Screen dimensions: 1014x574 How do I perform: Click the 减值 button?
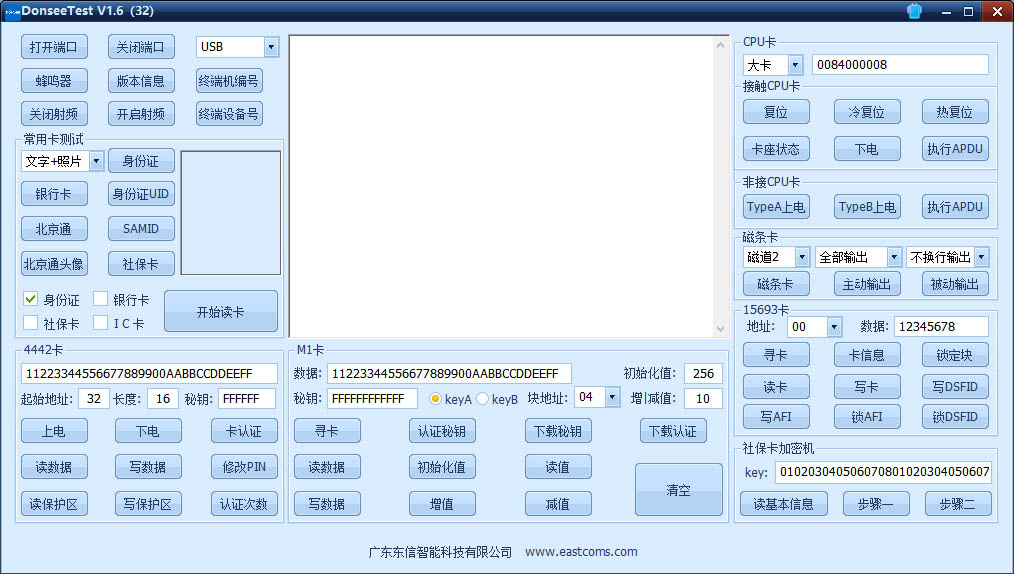tap(558, 504)
